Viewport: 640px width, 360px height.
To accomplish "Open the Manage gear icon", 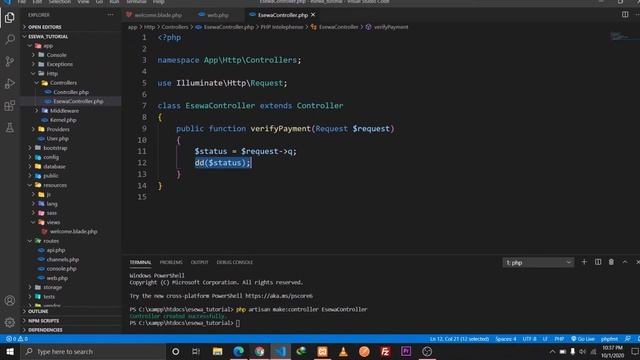I will point(10,322).
